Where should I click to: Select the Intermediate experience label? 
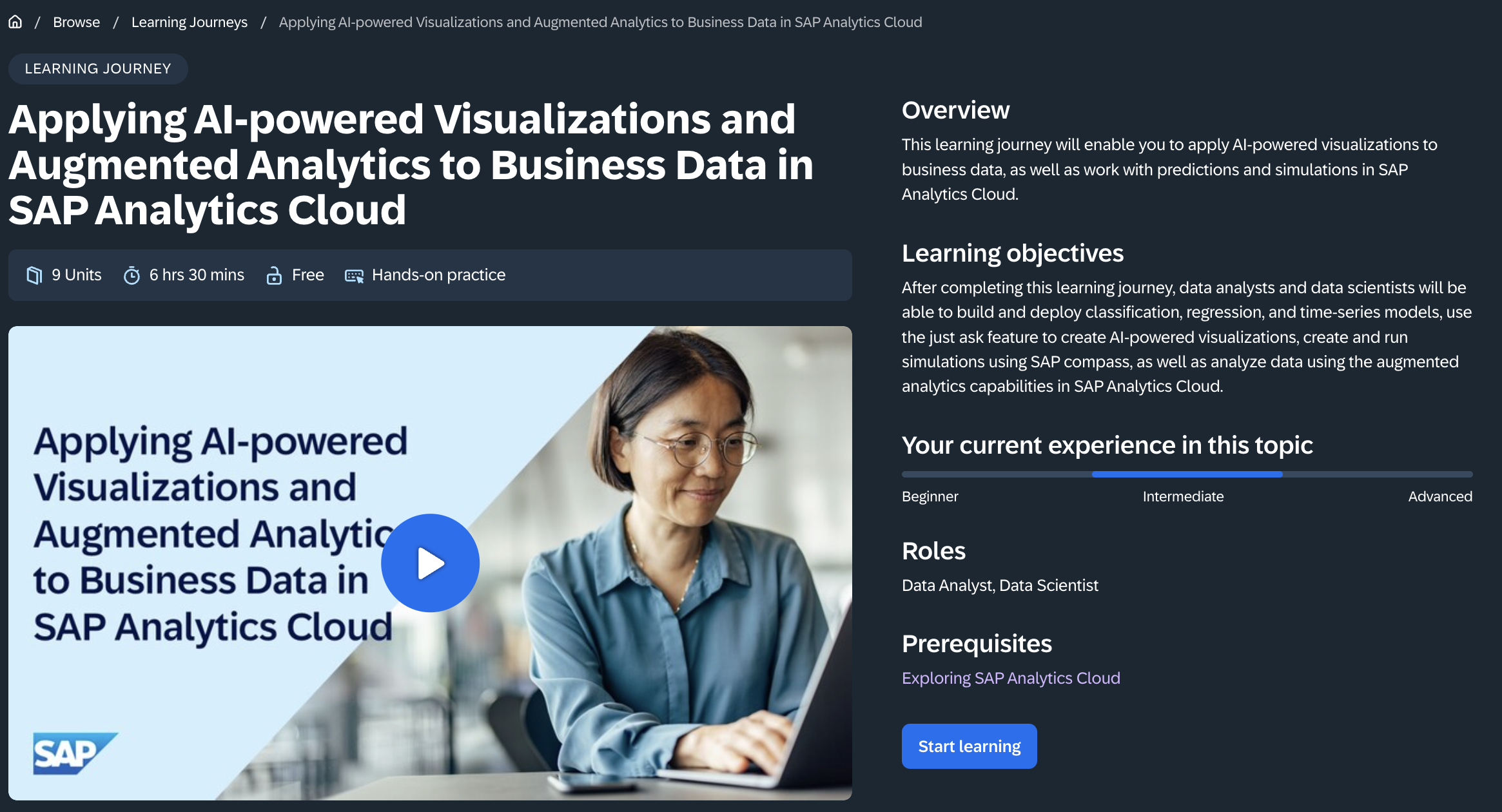[1183, 496]
